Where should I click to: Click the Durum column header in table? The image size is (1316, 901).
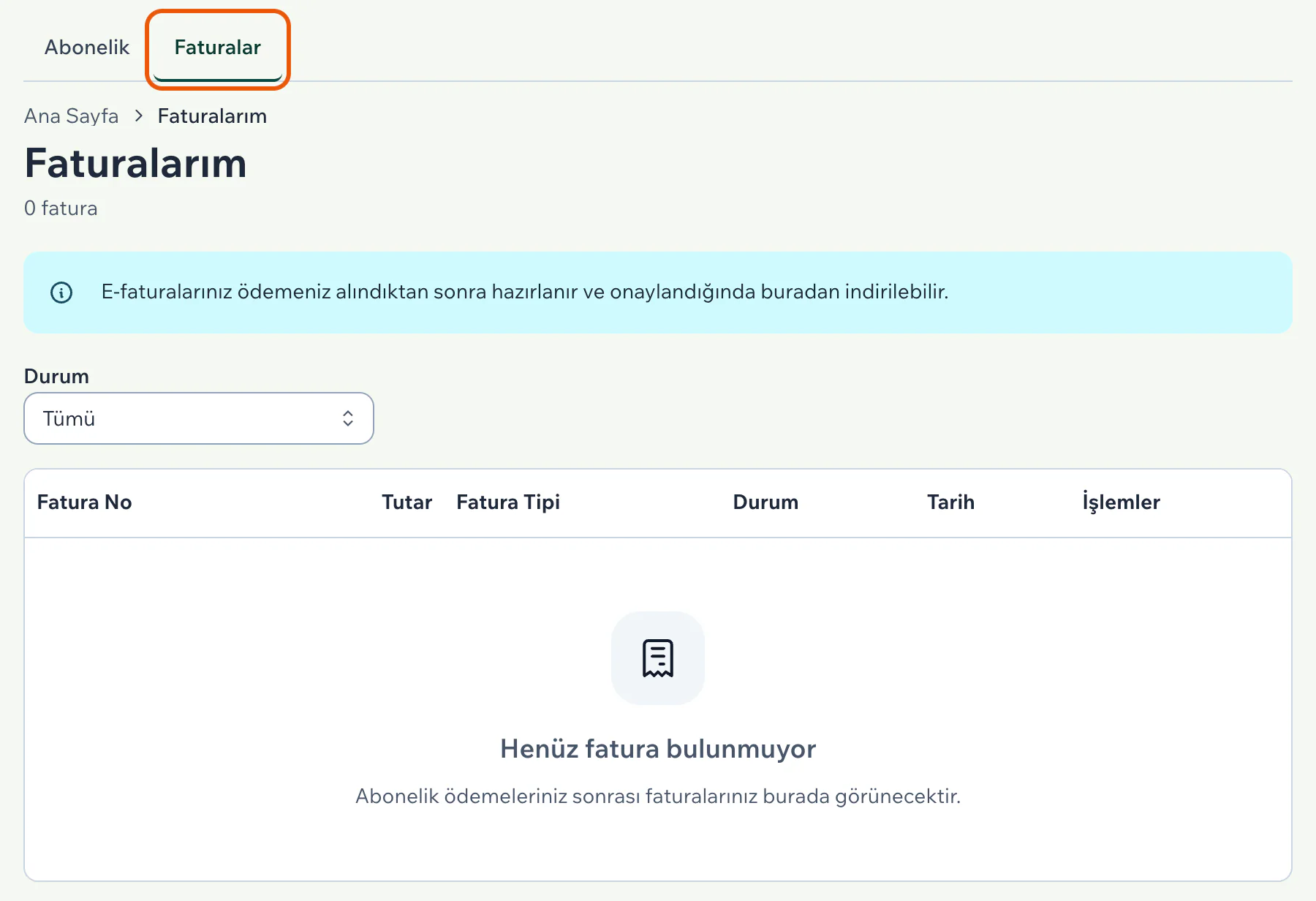pyautogui.click(x=765, y=502)
